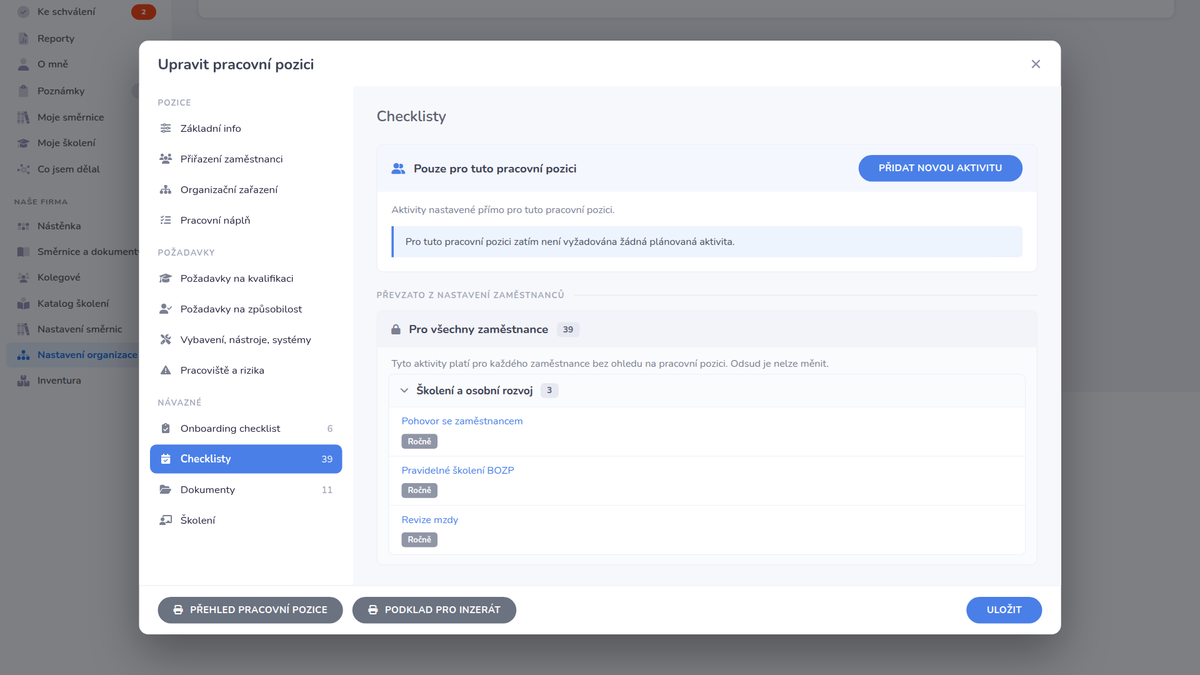
Task: Open Pohovor se zaměstnancem activity link
Action: 462,421
